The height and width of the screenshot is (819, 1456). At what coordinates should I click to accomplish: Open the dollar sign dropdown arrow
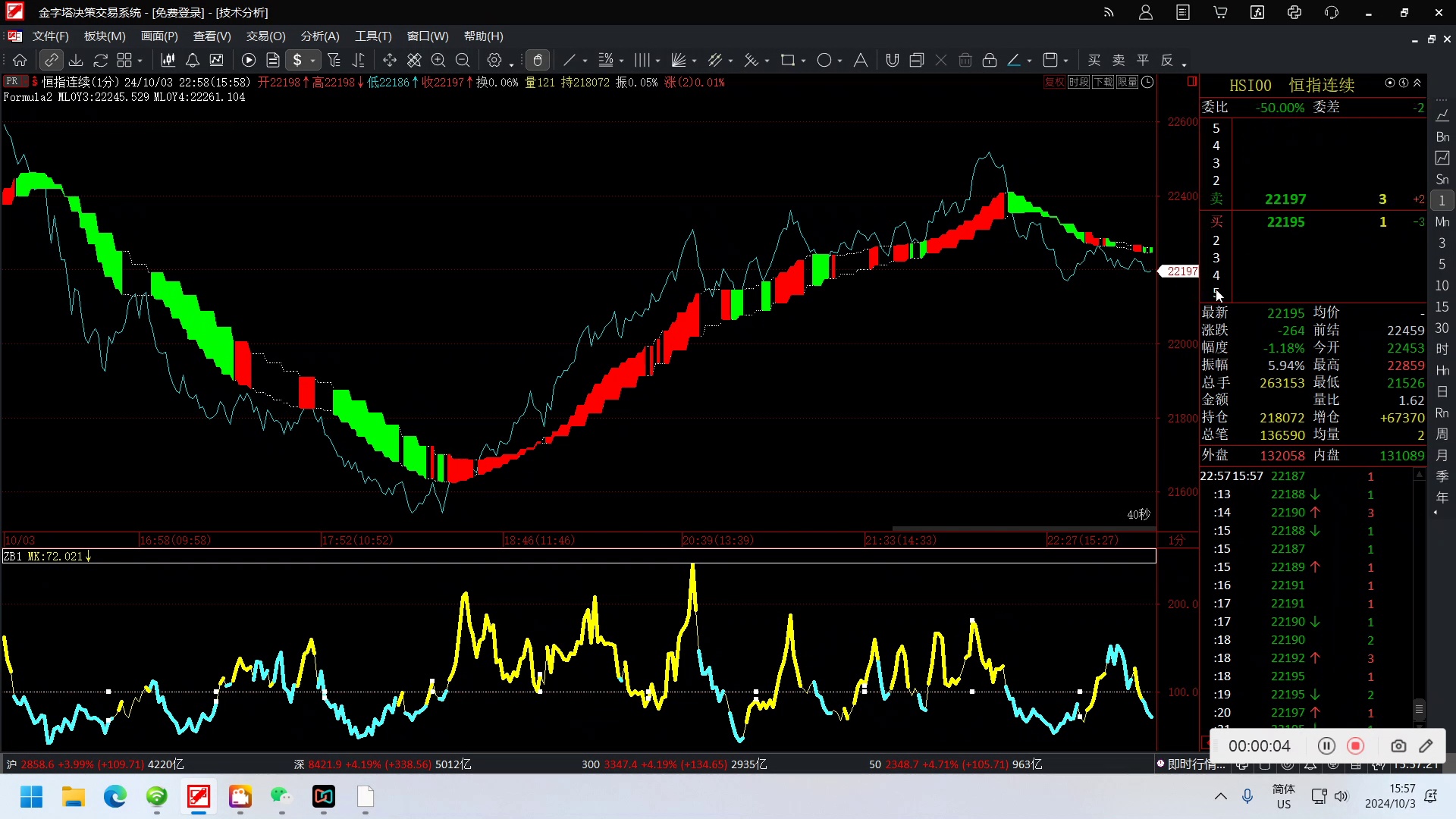pos(312,61)
